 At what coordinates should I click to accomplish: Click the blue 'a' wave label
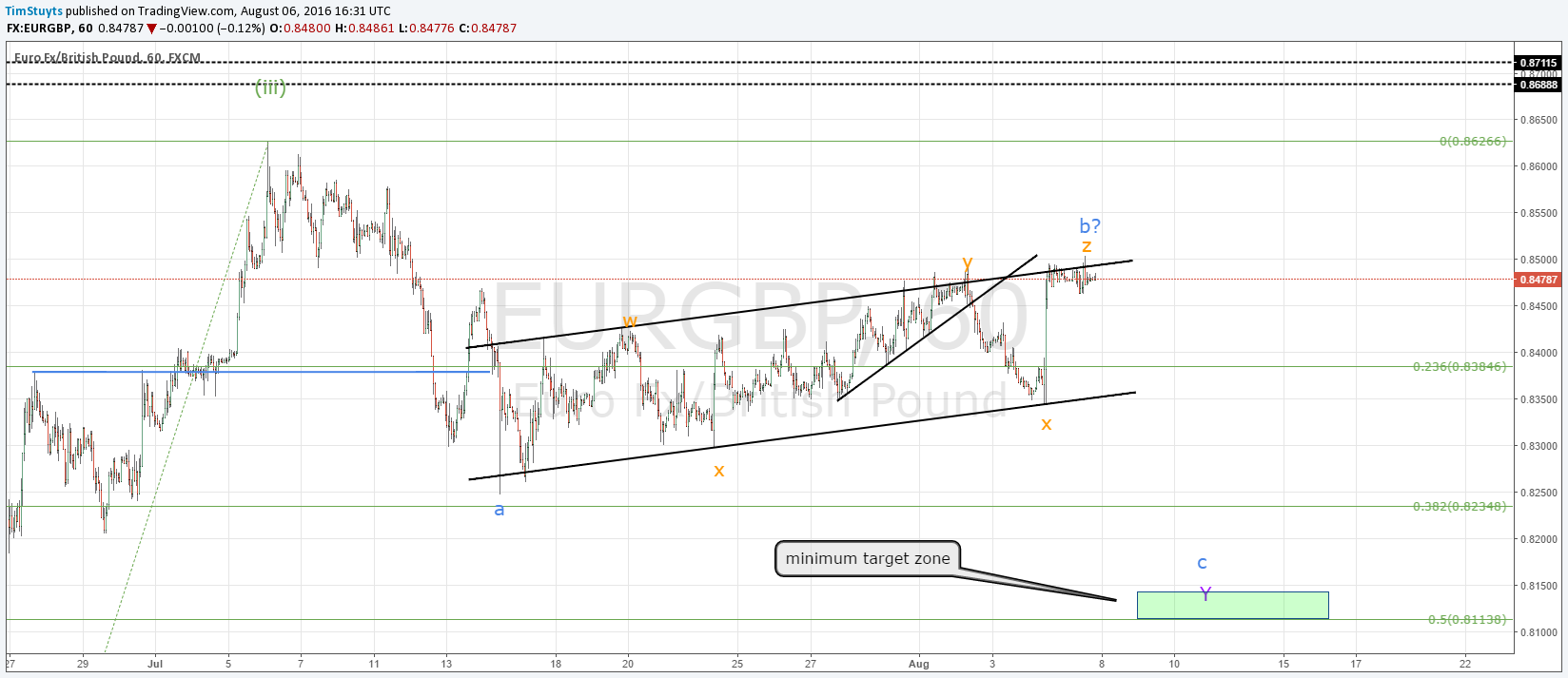pos(499,510)
